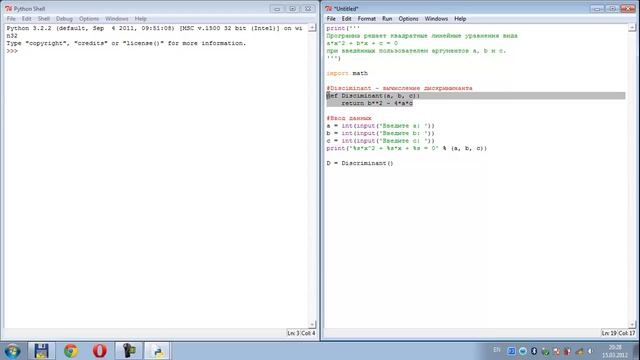Click the Python Shell window title icon
This screenshot has height=360, width=640.
[8, 9]
